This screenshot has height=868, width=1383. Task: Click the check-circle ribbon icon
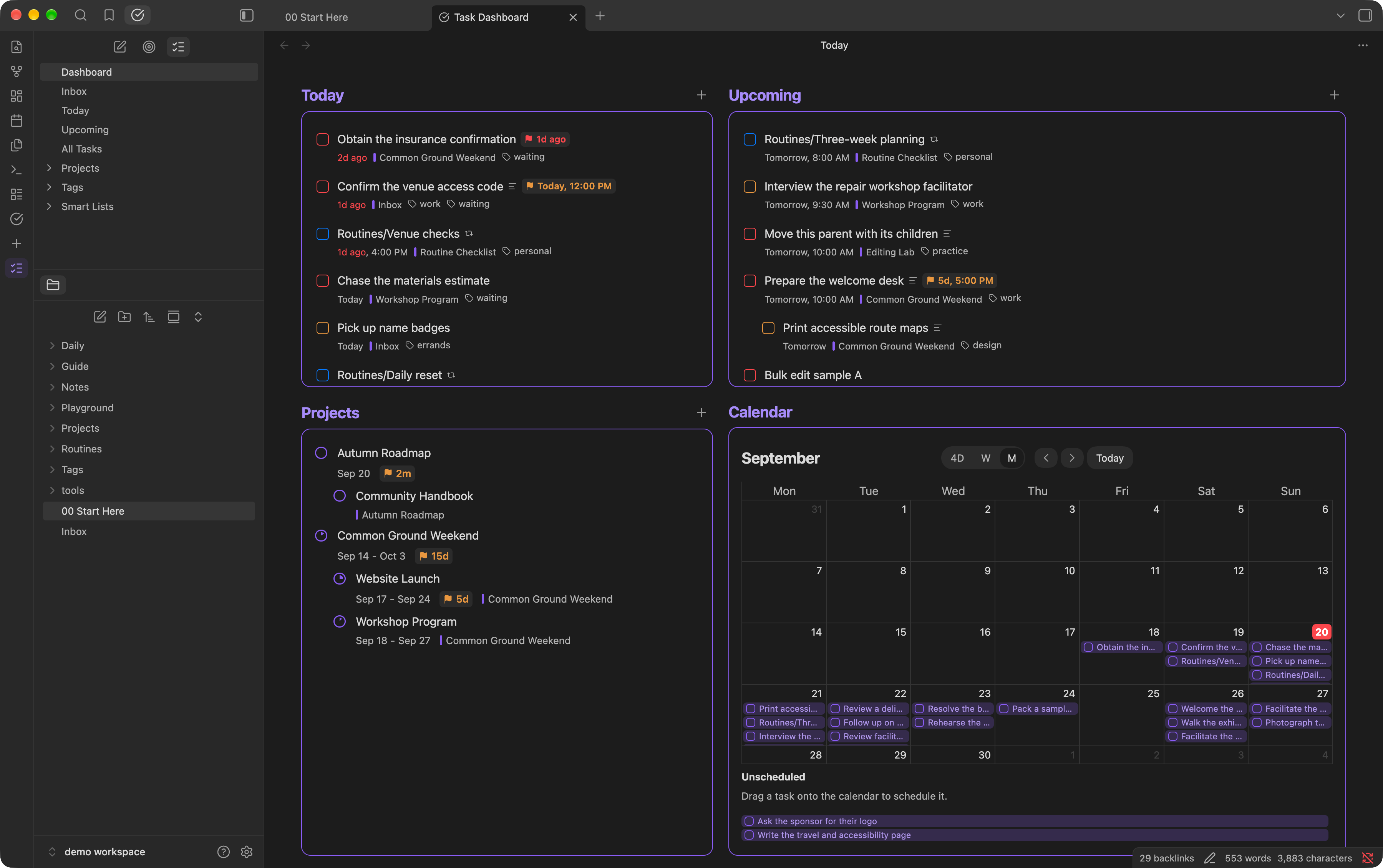[17, 219]
